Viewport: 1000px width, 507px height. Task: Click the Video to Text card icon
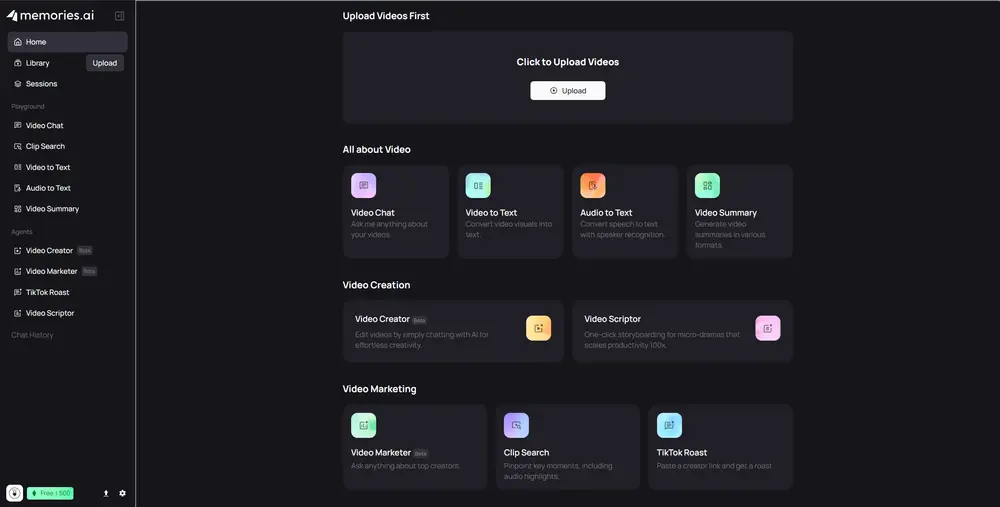(478, 185)
